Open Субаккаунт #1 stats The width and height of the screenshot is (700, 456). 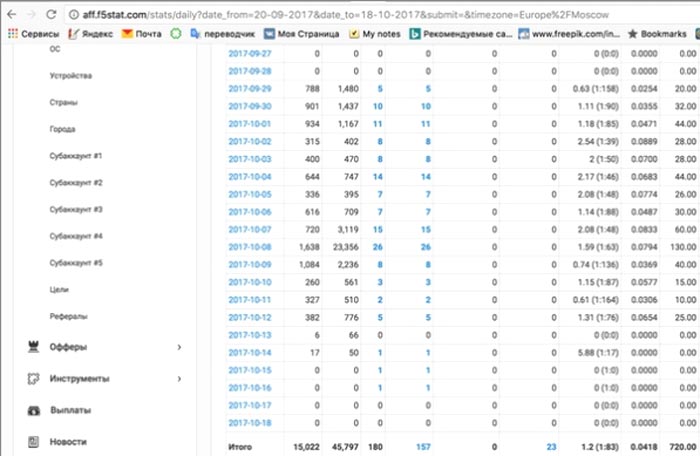point(76,156)
